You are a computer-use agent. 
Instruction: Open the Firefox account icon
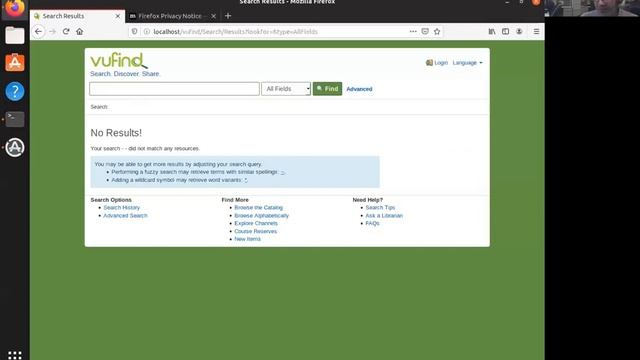click(x=519, y=31)
